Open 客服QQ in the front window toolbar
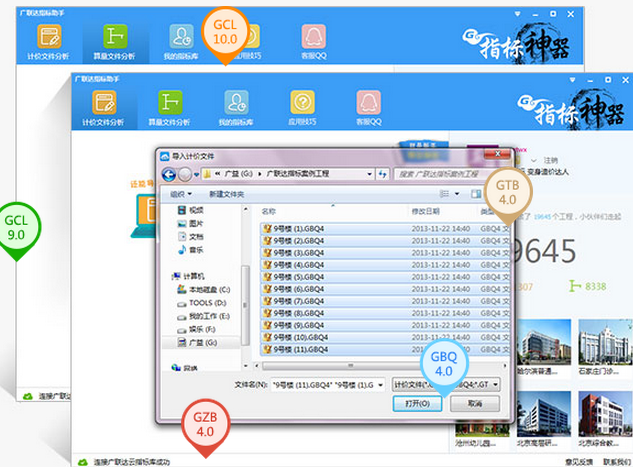 point(368,108)
